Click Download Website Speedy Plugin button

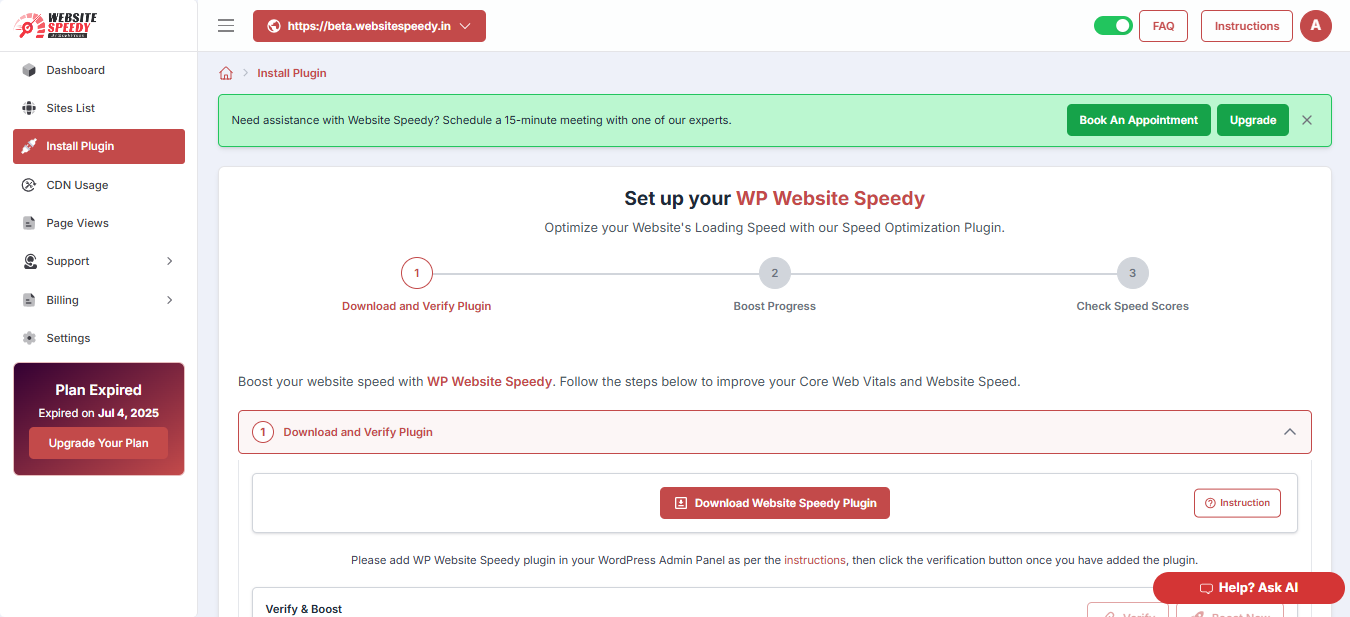775,503
